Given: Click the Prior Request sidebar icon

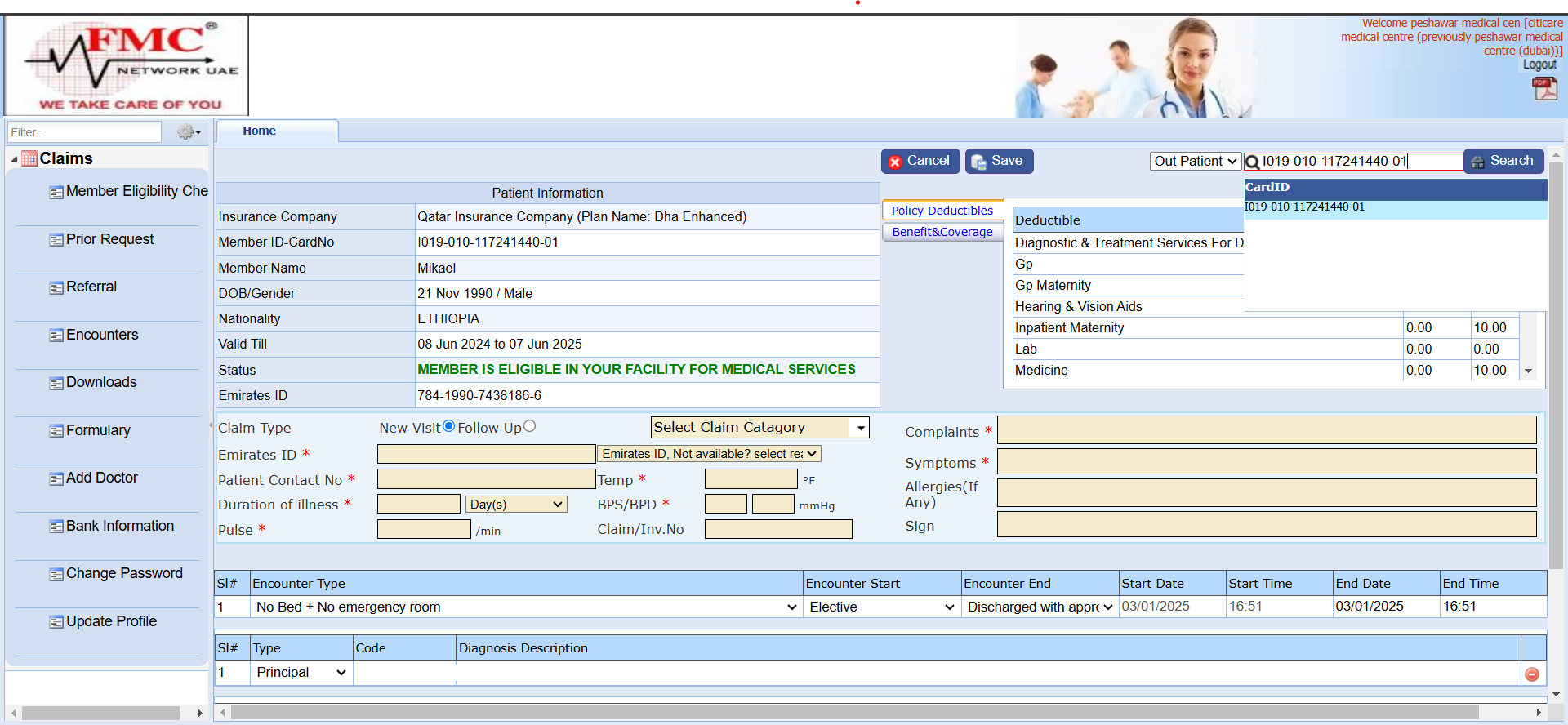Looking at the screenshot, I should click(x=56, y=240).
